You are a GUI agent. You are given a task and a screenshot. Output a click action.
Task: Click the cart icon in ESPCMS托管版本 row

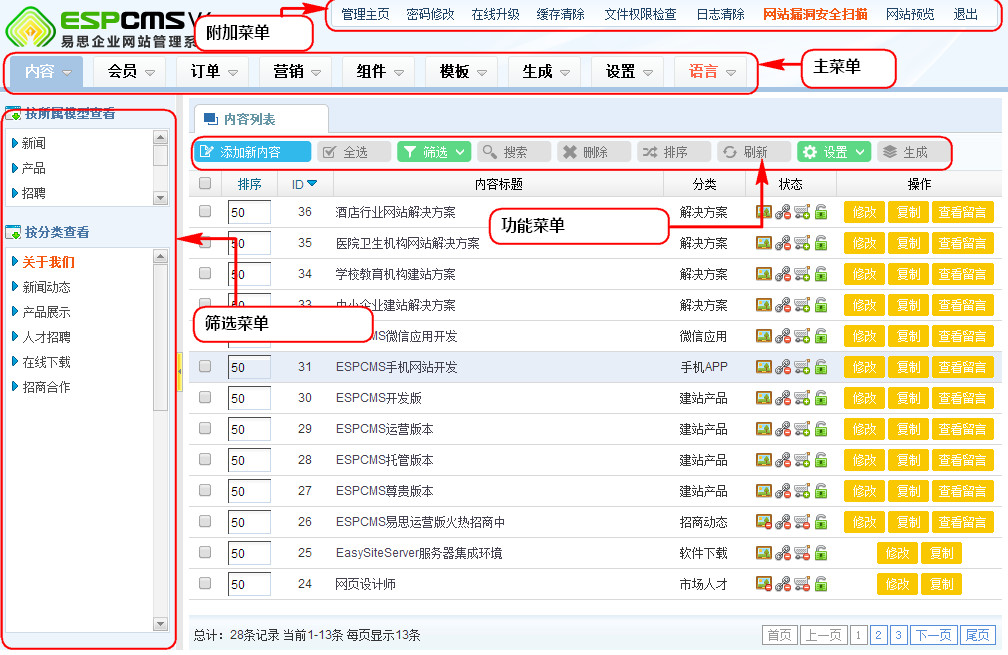click(802, 460)
